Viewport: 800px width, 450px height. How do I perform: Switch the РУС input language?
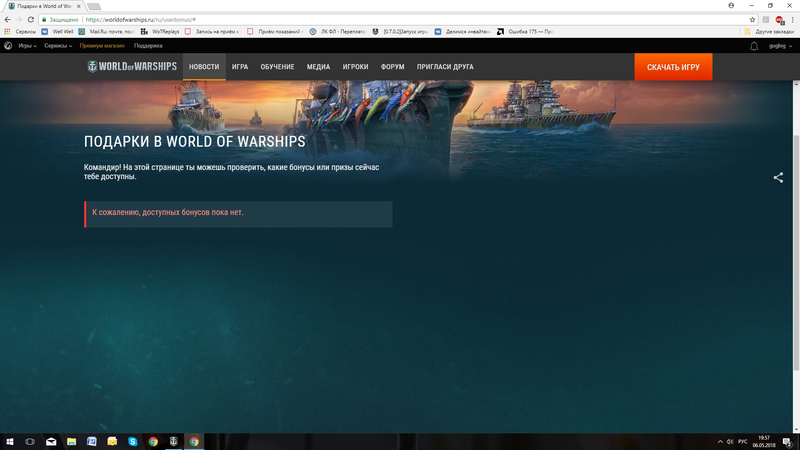[742, 442]
